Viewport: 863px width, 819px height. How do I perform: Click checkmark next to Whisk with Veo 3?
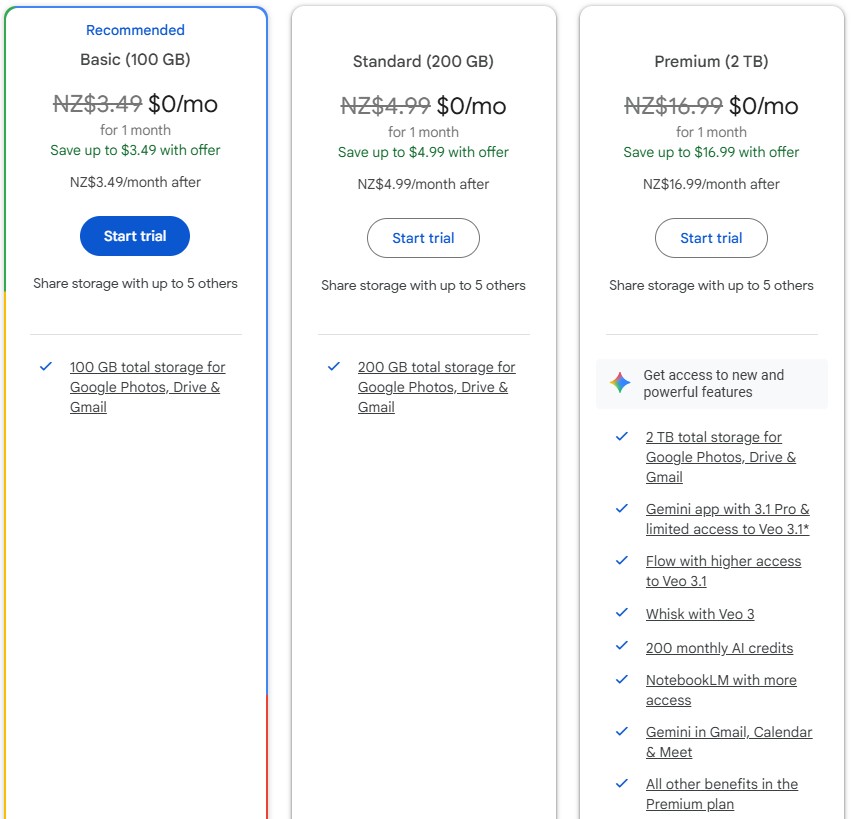pyautogui.click(x=622, y=614)
